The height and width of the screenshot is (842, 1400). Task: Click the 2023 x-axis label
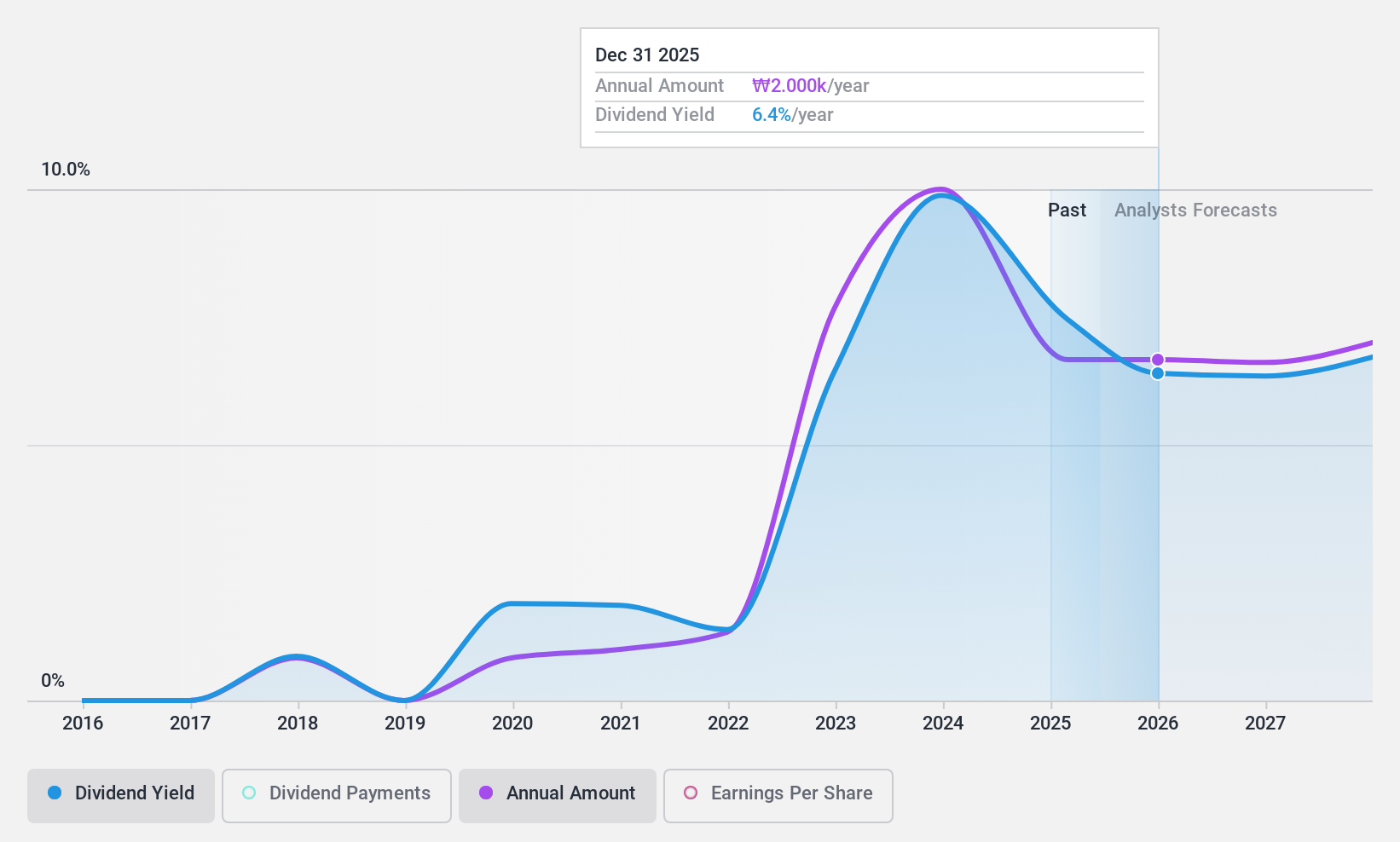click(836, 724)
